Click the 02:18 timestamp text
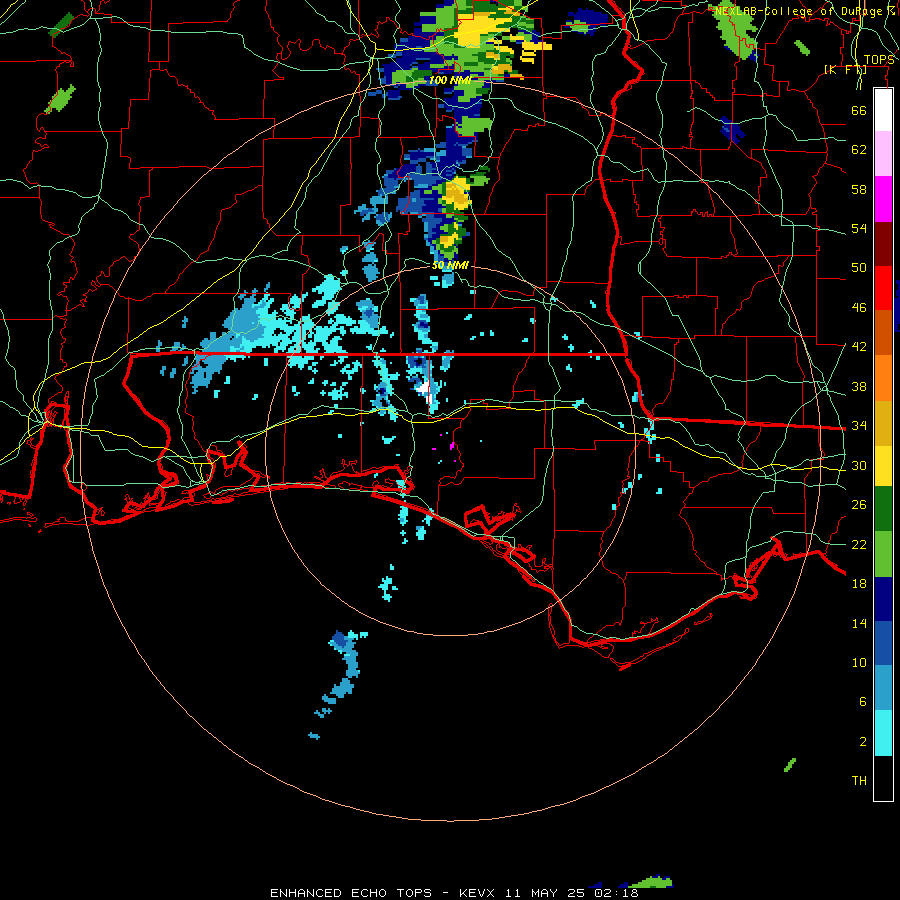This screenshot has height=900, width=900. pyautogui.click(x=616, y=893)
